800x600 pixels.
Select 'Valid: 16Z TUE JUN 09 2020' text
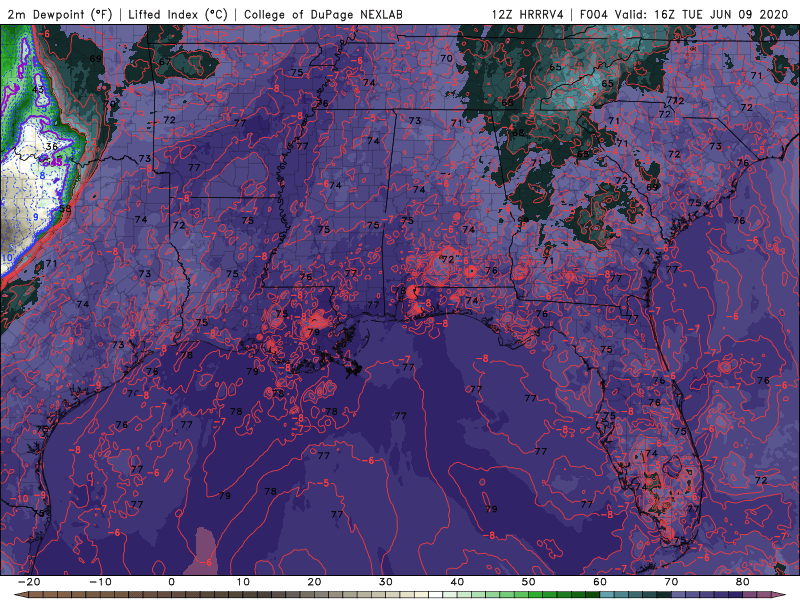click(702, 14)
